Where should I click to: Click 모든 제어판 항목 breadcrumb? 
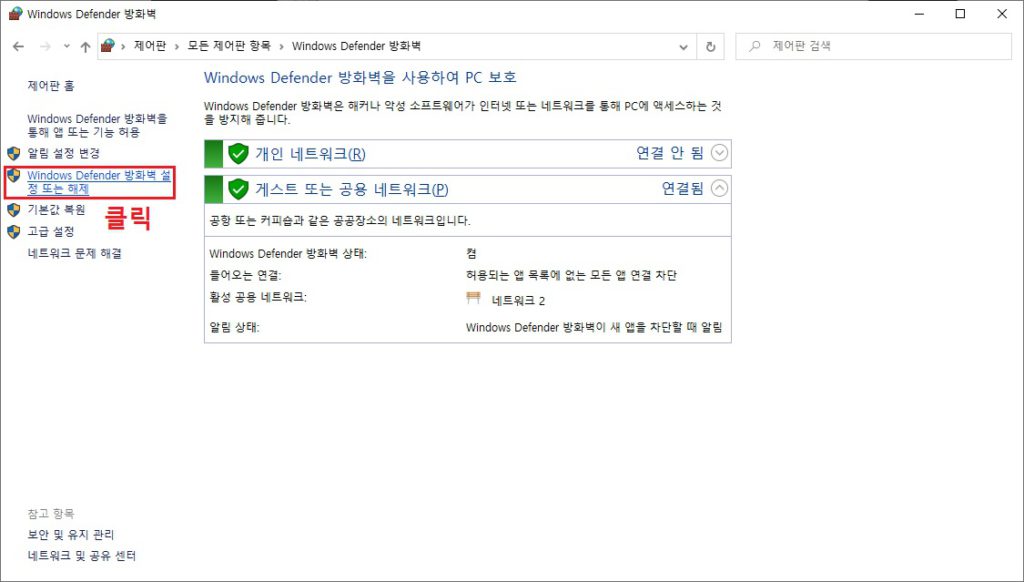[x=229, y=46]
